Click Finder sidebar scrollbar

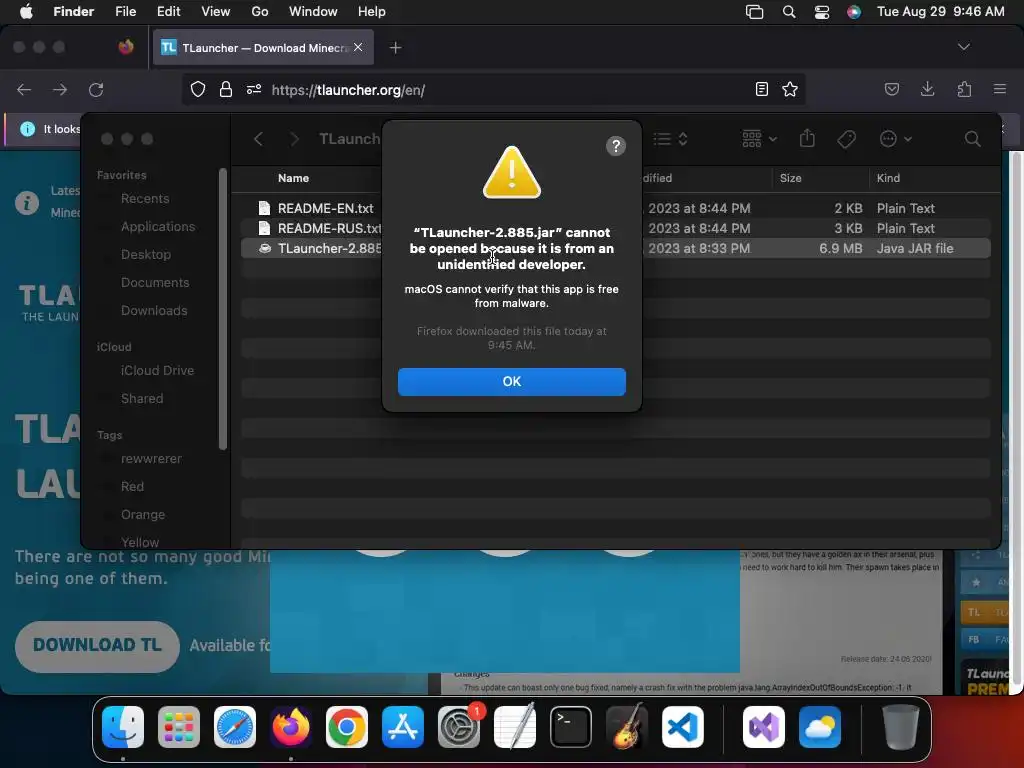[x=223, y=310]
